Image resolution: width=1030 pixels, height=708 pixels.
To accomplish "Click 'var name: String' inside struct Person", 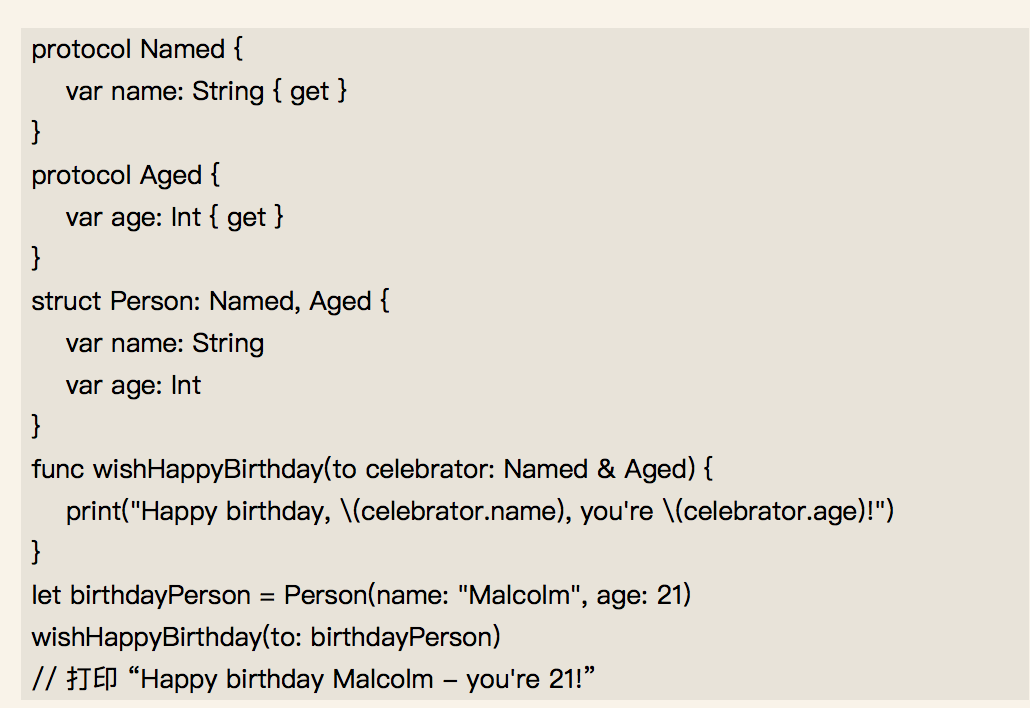I will 165,343.
